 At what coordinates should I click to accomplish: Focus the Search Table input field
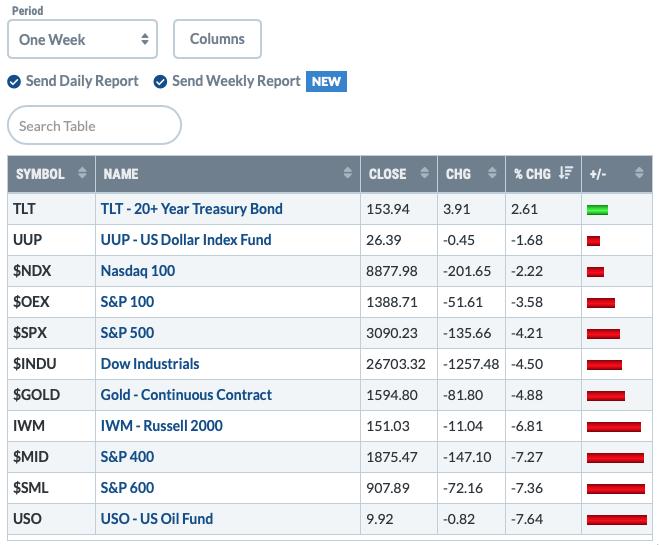95,125
